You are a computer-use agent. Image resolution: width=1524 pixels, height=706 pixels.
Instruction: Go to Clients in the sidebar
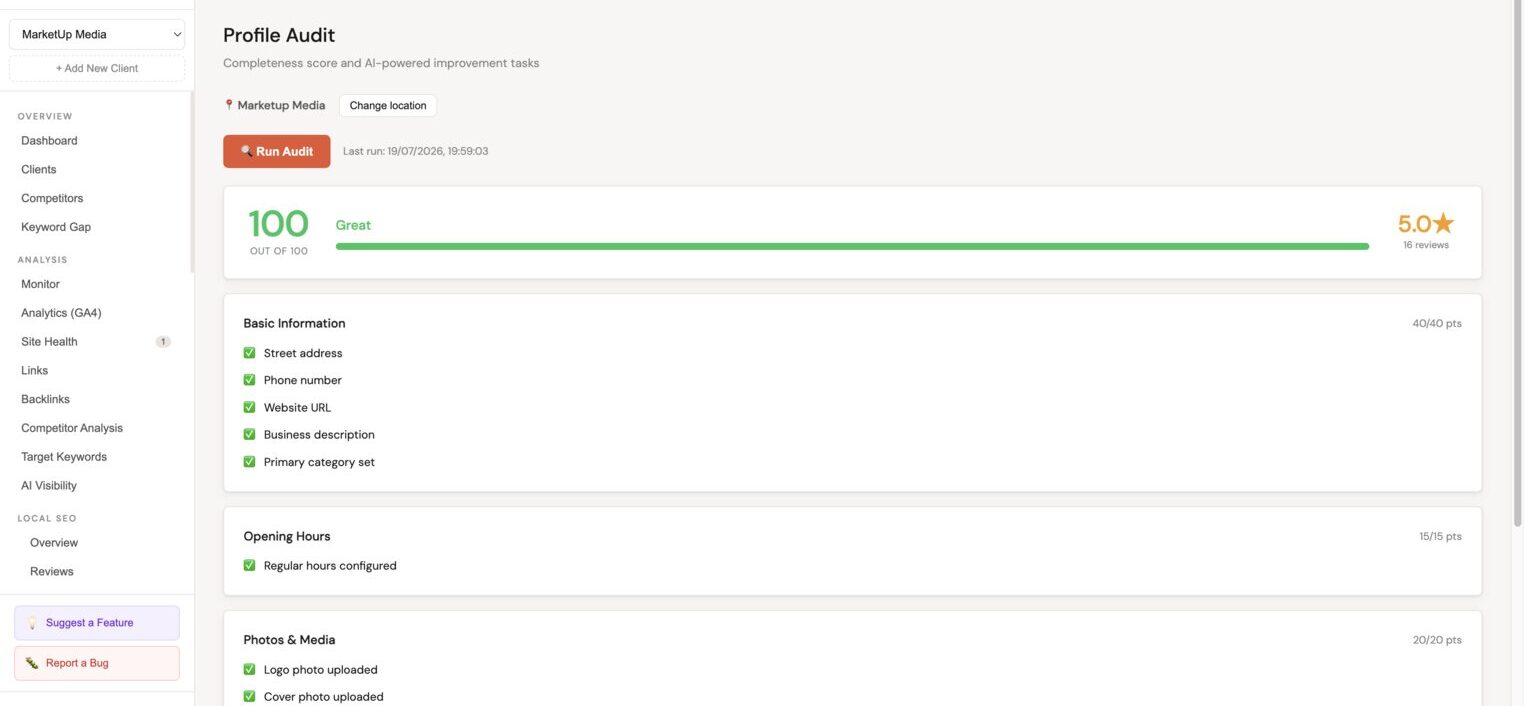point(39,170)
